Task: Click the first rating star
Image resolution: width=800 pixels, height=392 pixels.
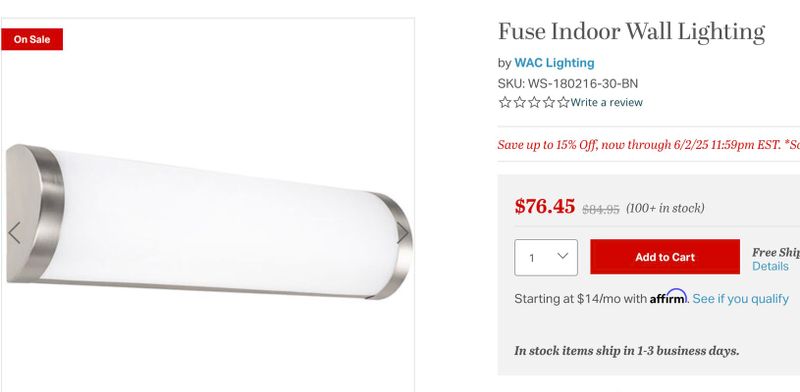Action: coord(505,103)
